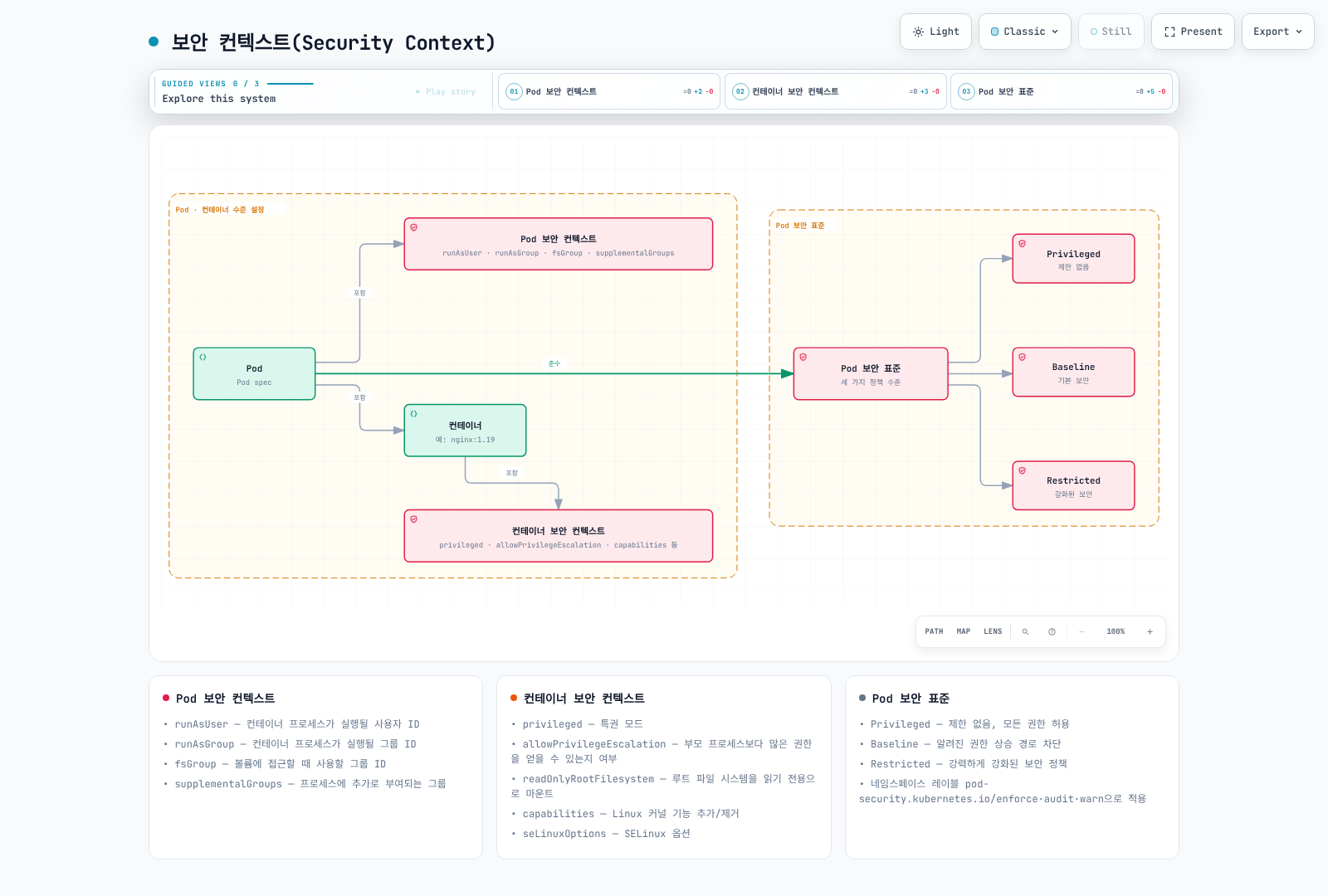Image resolution: width=1328 pixels, height=896 pixels.
Task: Open the help question-mark icon
Action: 1052,631
